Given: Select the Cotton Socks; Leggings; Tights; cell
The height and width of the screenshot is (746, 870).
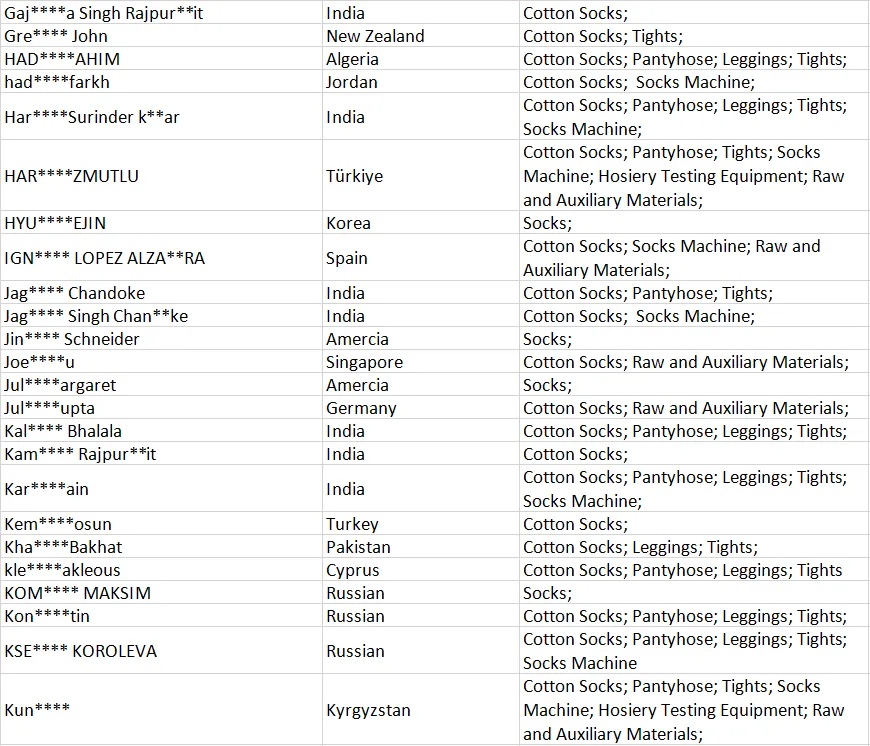Looking at the screenshot, I should [x=694, y=546].
